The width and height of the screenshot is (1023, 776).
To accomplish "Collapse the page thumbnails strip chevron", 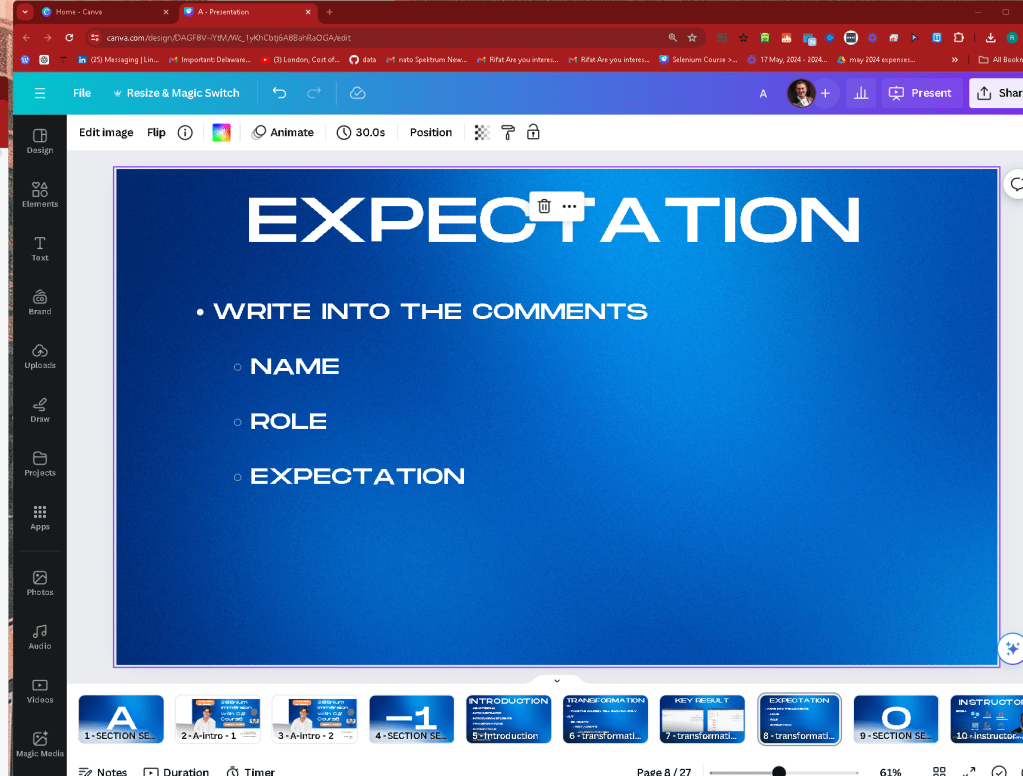I will click(557, 681).
